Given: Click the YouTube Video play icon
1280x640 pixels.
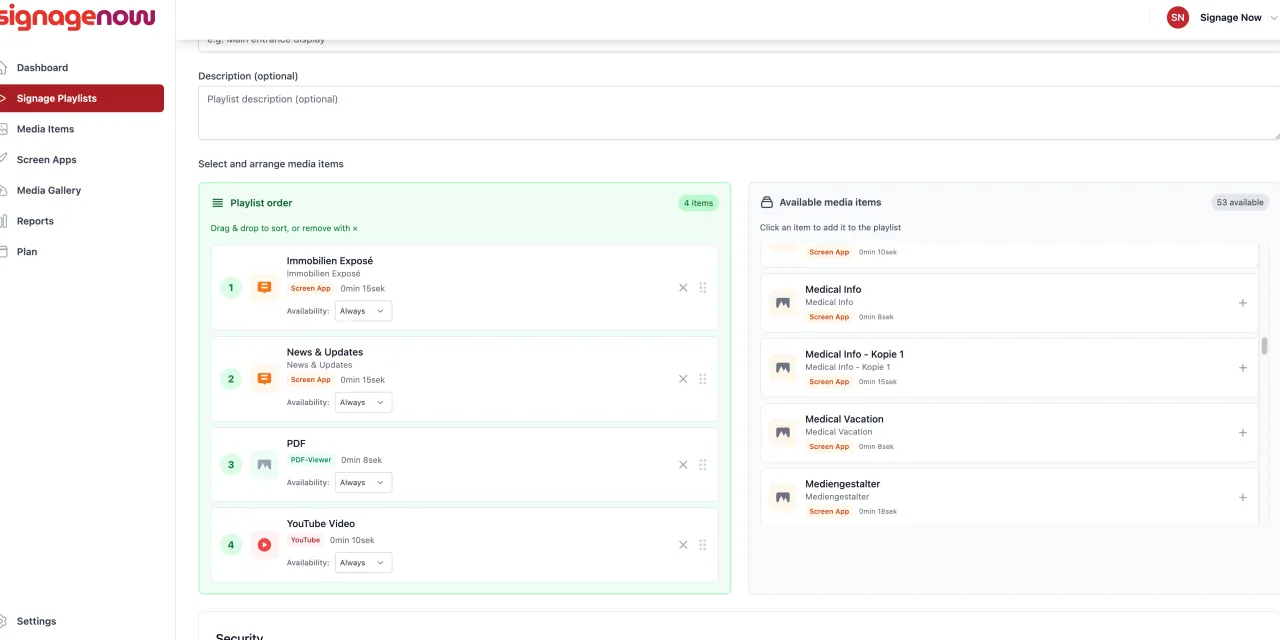Looking at the screenshot, I should coord(264,545).
